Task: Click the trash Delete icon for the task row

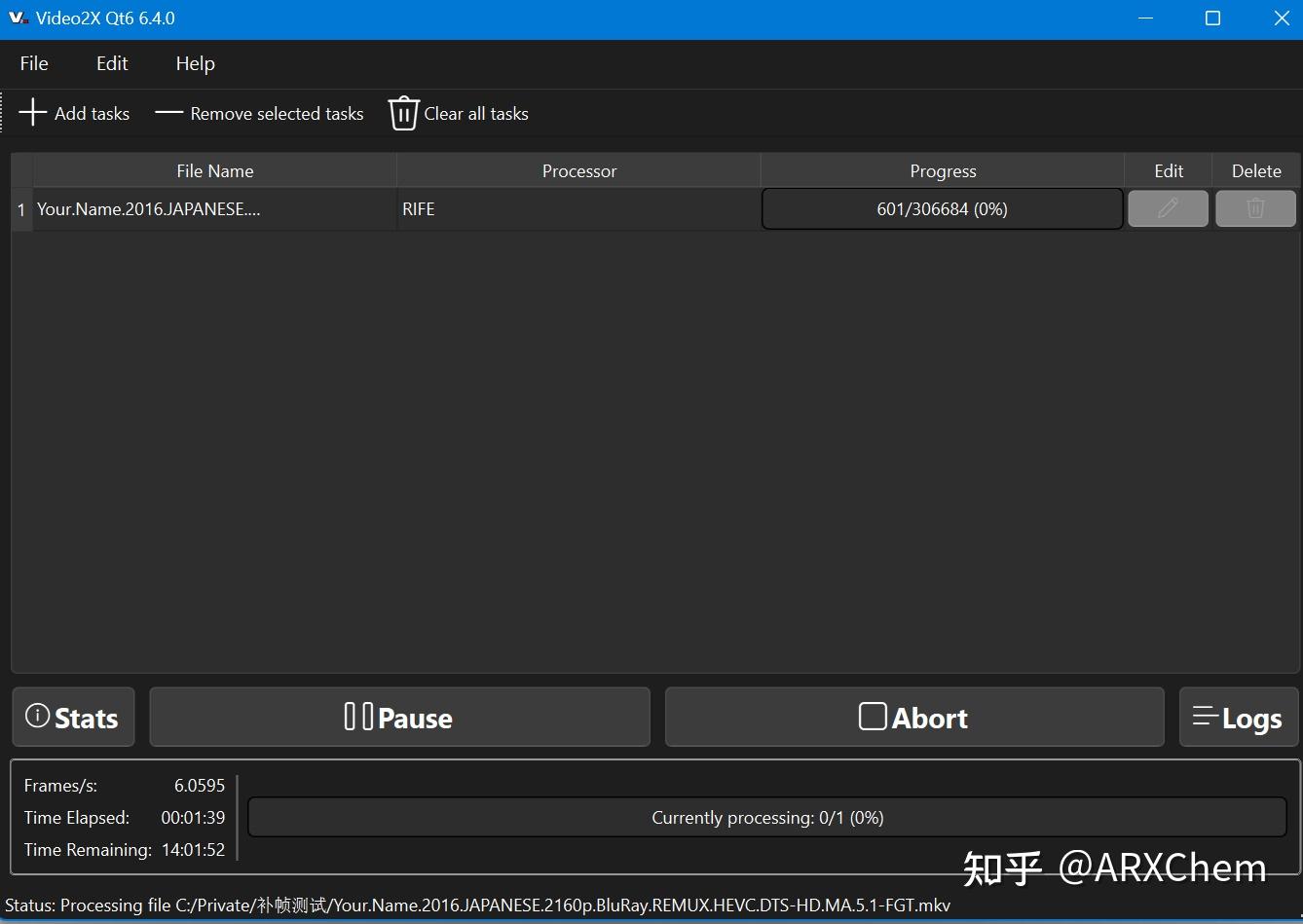Action: [x=1254, y=208]
